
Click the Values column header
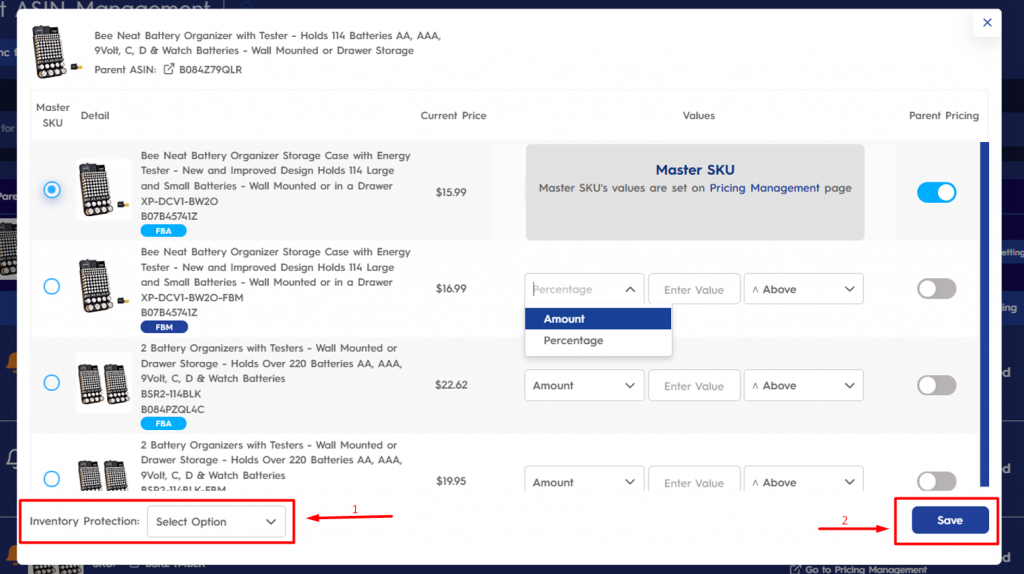click(699, 116)
